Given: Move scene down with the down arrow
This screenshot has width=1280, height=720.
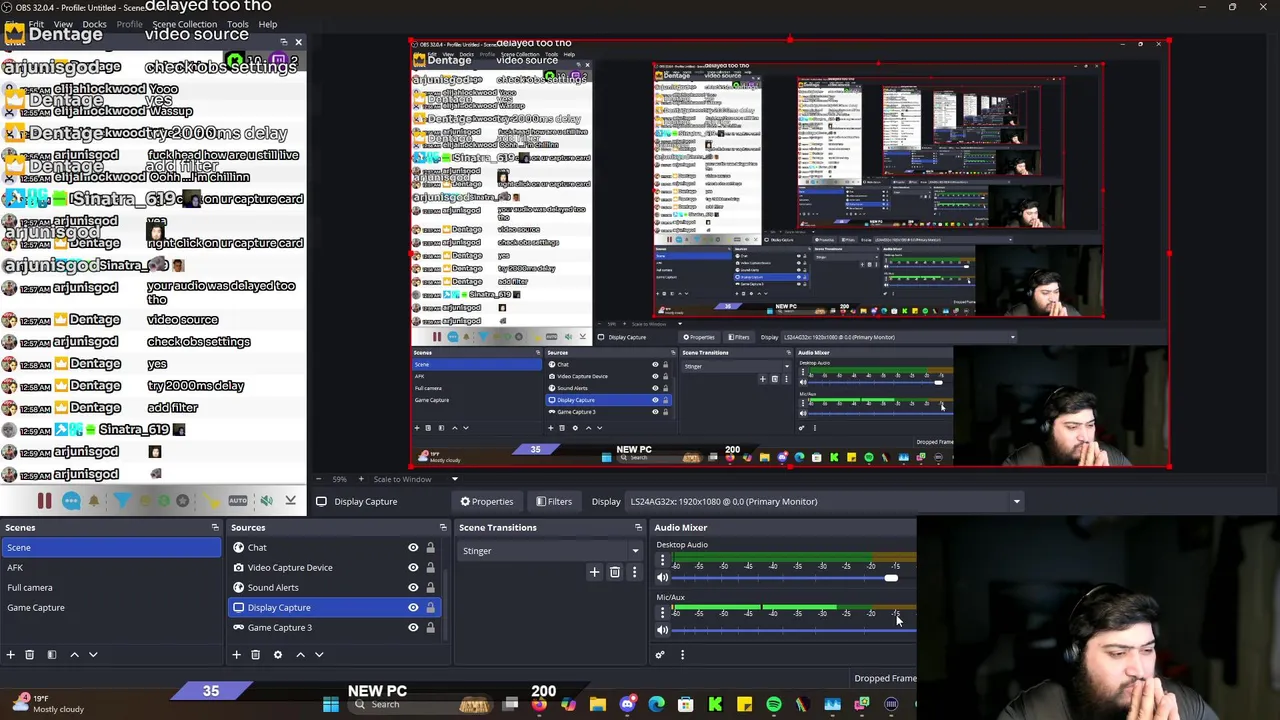Looking at the screenshot, I should pos(93,655).
